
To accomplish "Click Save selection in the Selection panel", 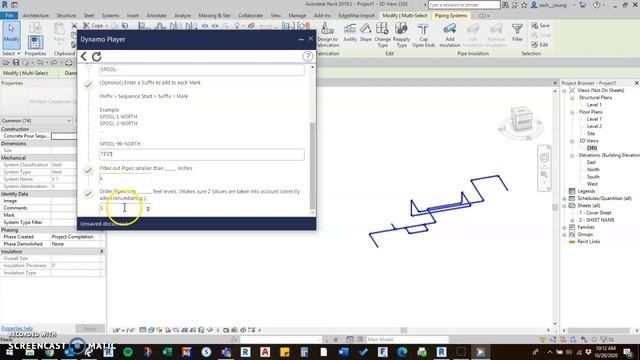I will 540,25.
